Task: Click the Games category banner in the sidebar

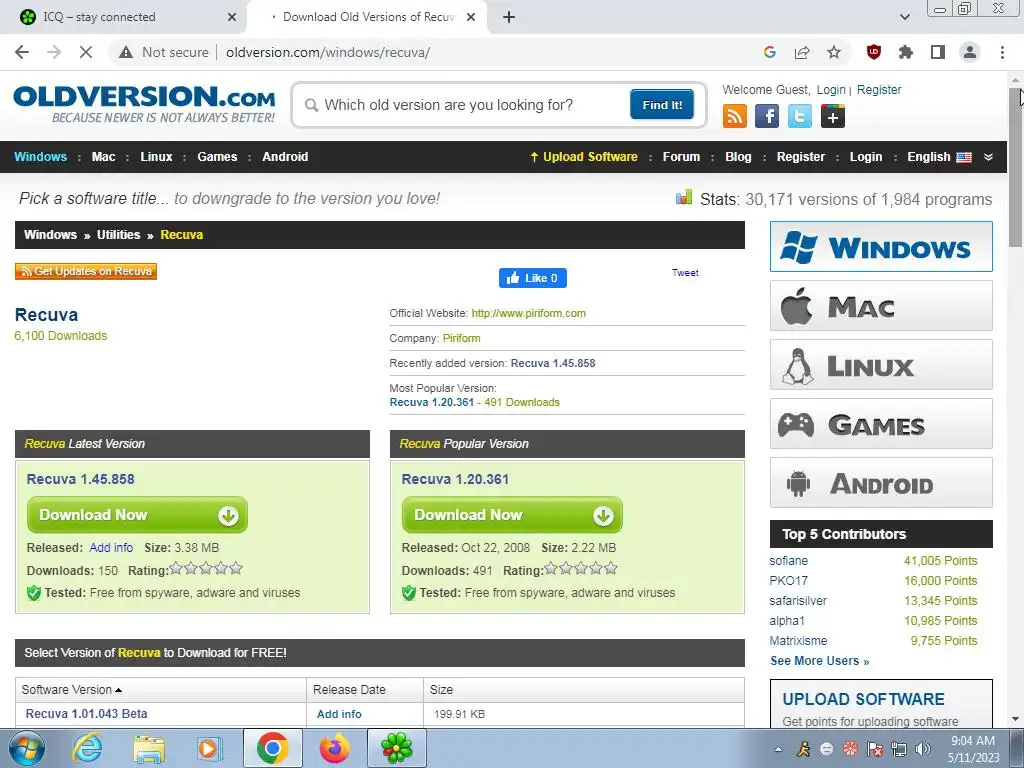Action: (x=881, y=424)
